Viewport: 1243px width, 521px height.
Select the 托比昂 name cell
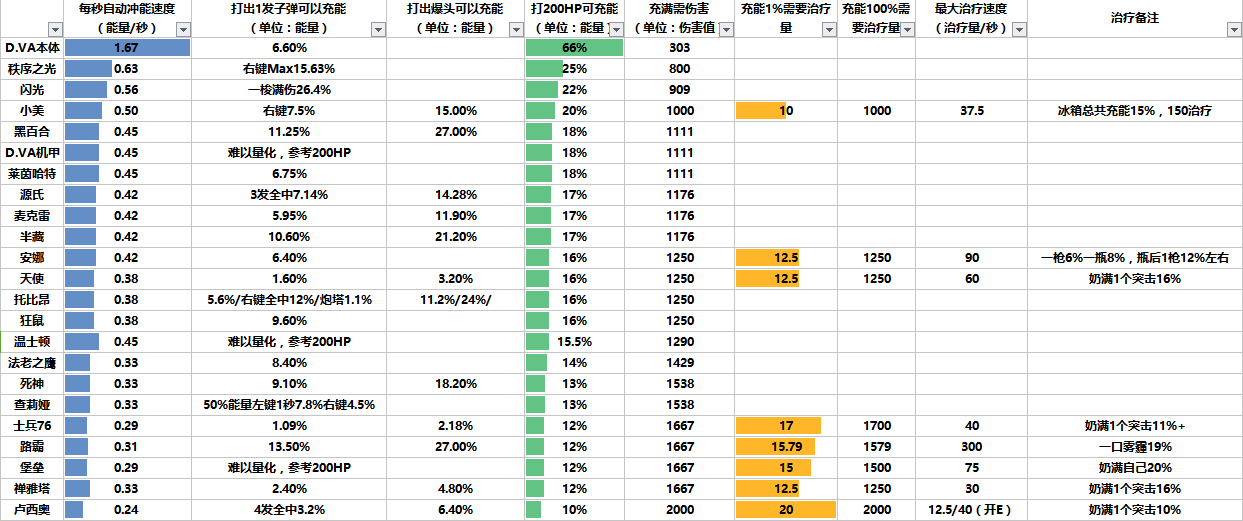point(32,300)
